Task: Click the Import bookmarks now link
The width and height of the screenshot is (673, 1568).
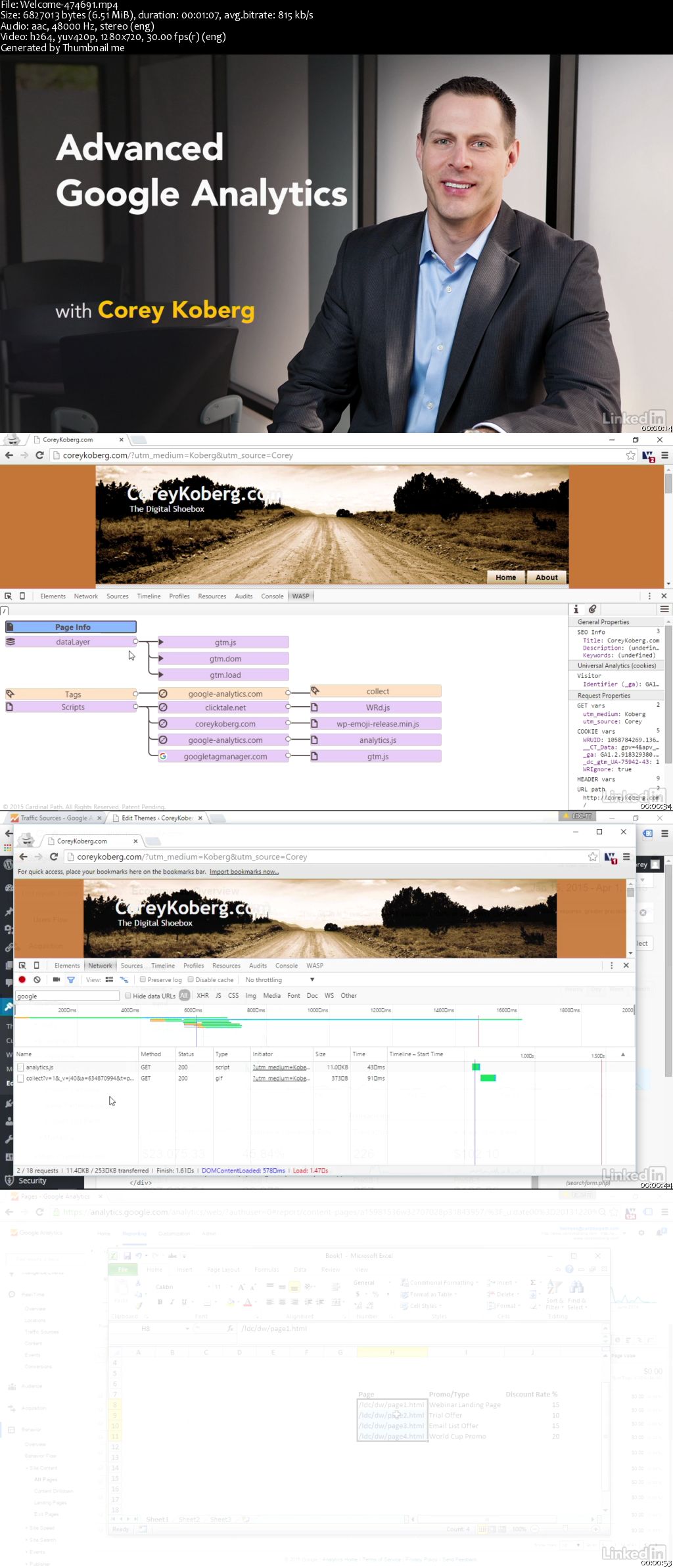Action: click(244, 872)
